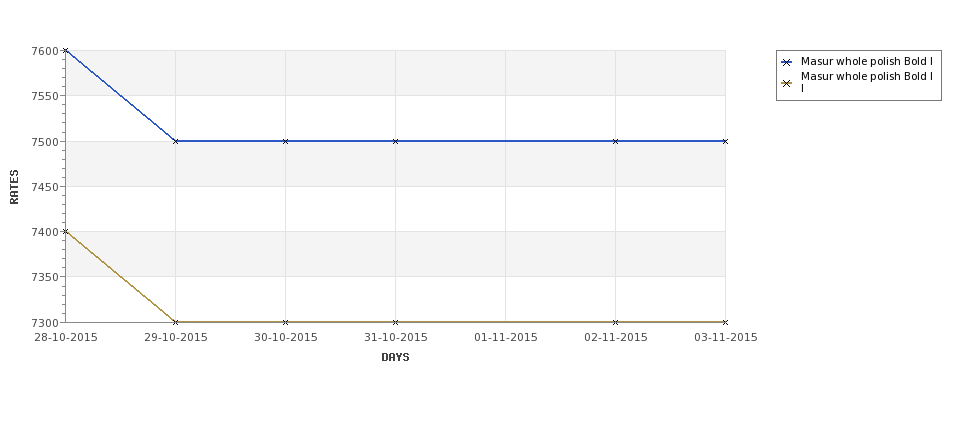Click blue legend marker for Masur Bold I

click(x=787, y=62)
